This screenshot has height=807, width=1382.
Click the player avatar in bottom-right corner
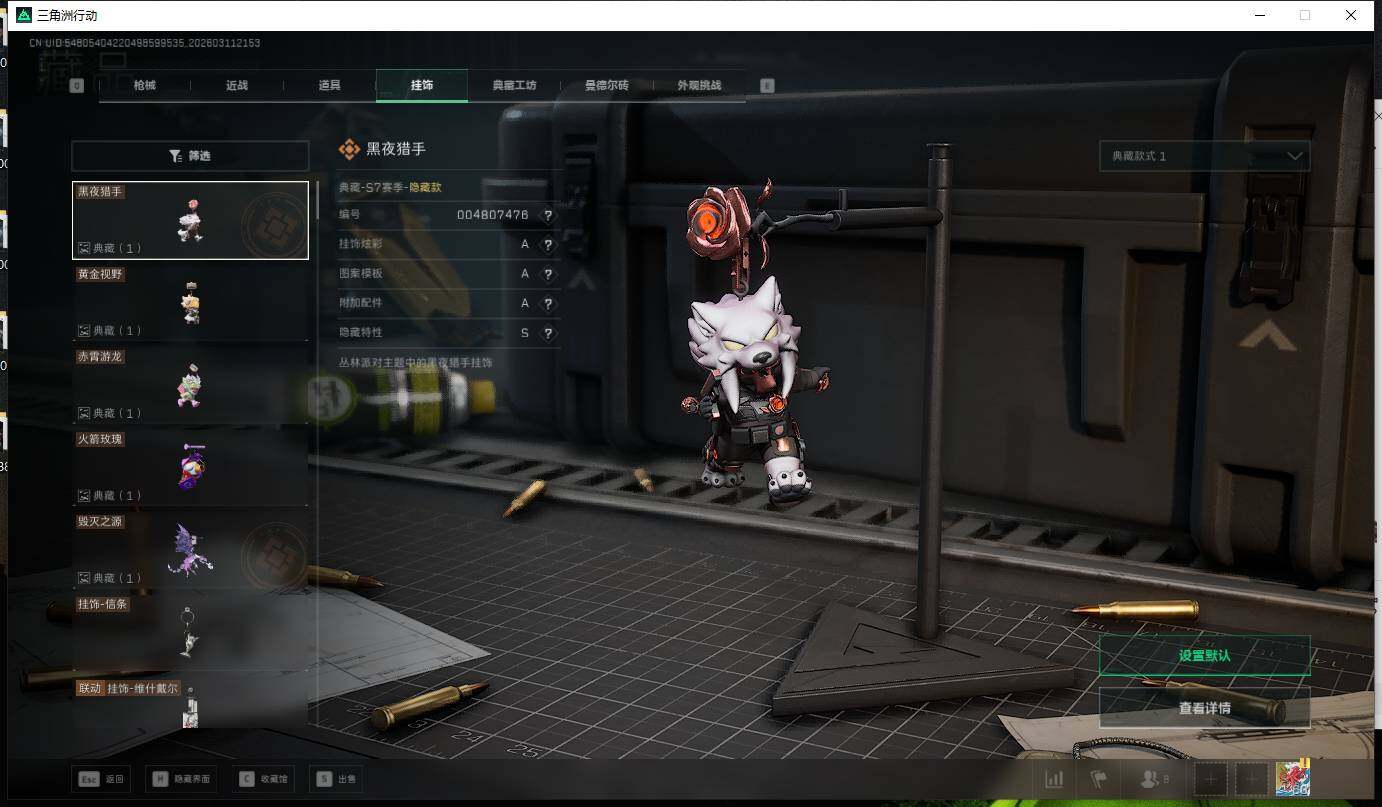click(1292, 779)
